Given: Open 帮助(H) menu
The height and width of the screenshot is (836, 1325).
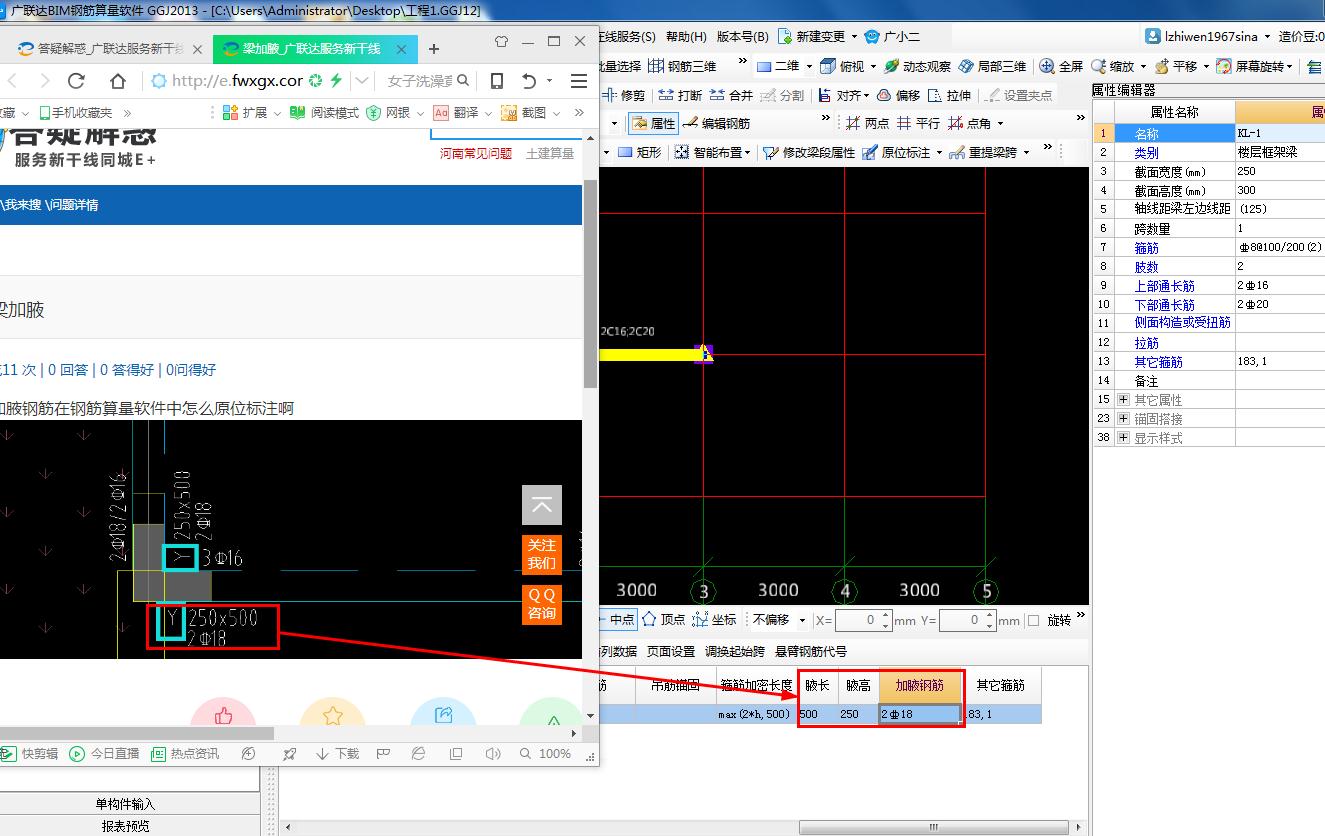Looking at the screenshot, I should pyautogui.click(x=685, y=37).
